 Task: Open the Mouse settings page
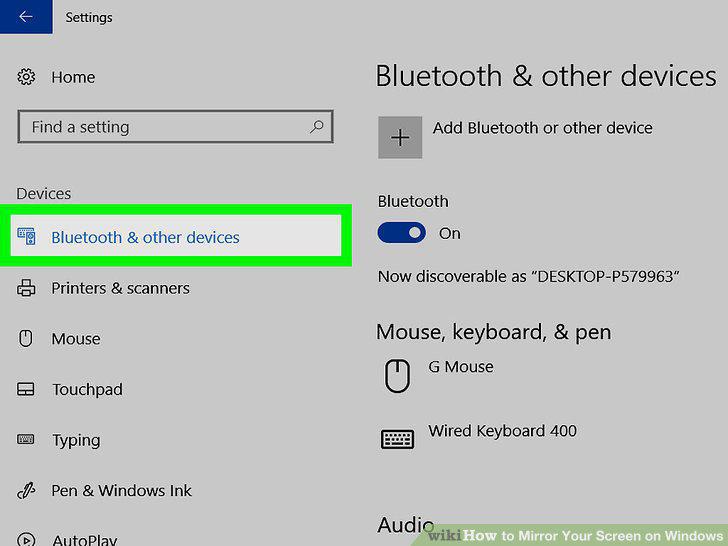(x=76, y=338)
